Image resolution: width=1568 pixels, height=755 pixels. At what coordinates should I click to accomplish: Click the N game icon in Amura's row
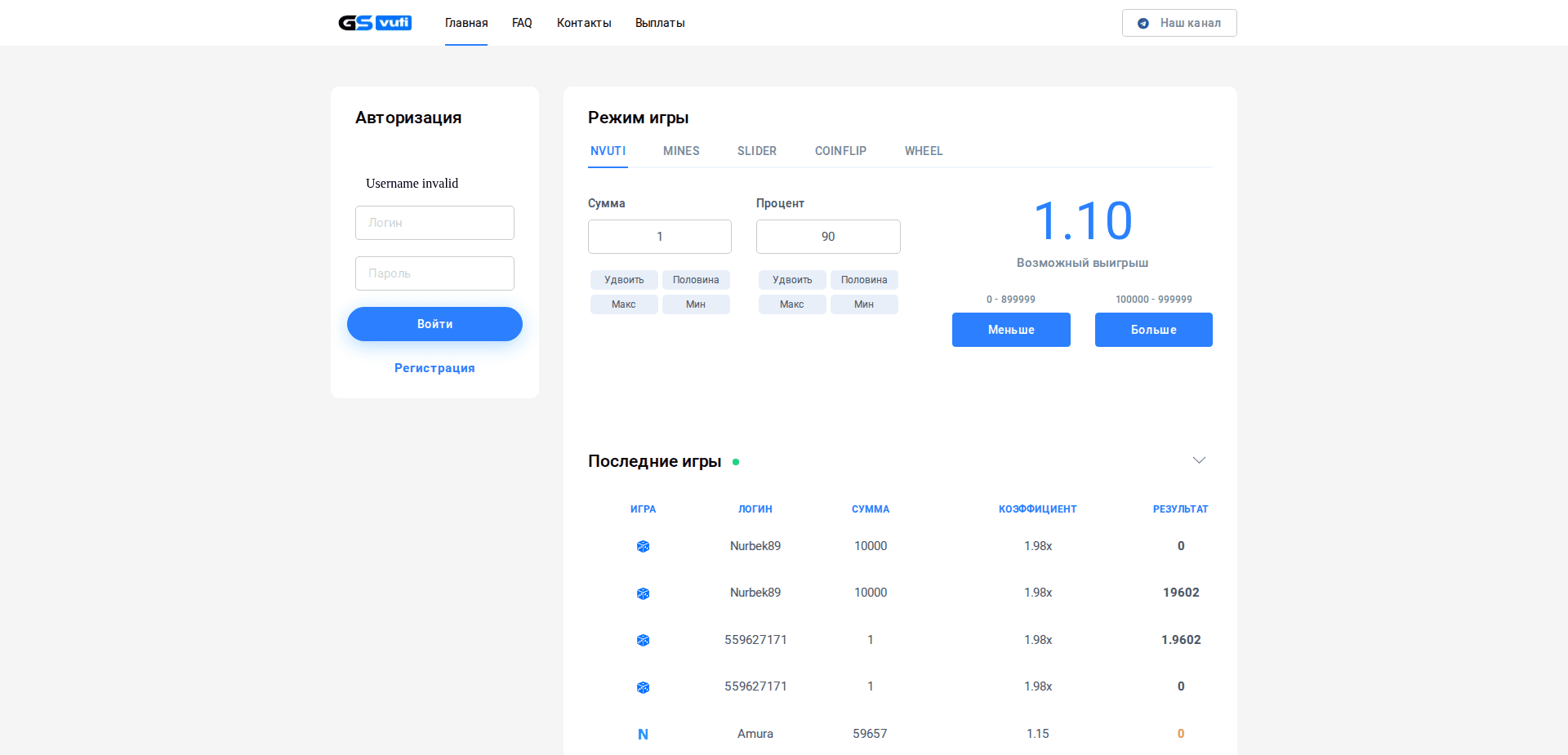pyautogui.click(x=643, y=734)
